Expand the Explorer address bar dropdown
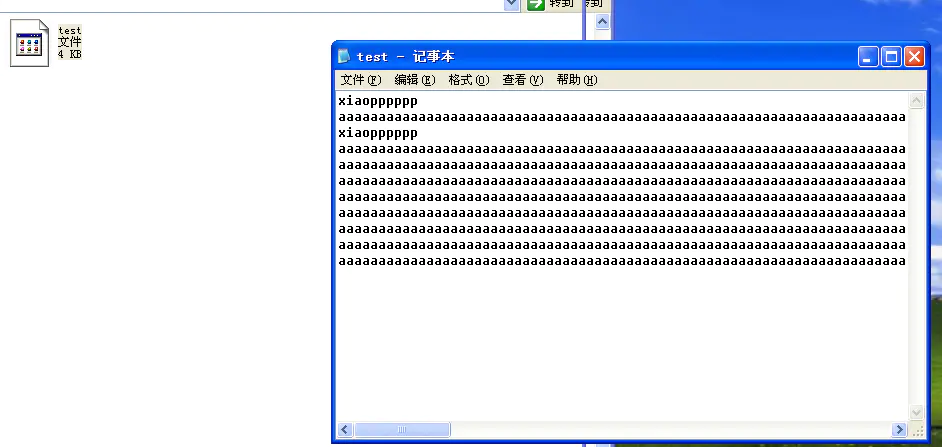Viewport: 942px width, 447px height. (511, 4)
